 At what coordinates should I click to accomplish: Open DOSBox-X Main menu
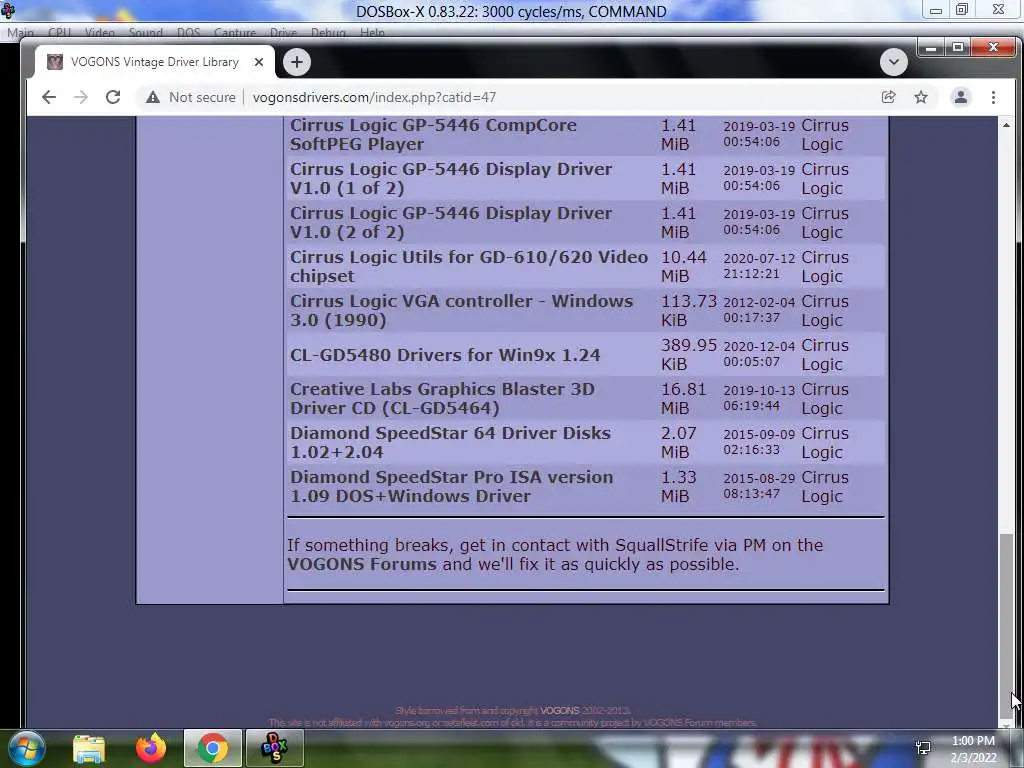[20, 33]
